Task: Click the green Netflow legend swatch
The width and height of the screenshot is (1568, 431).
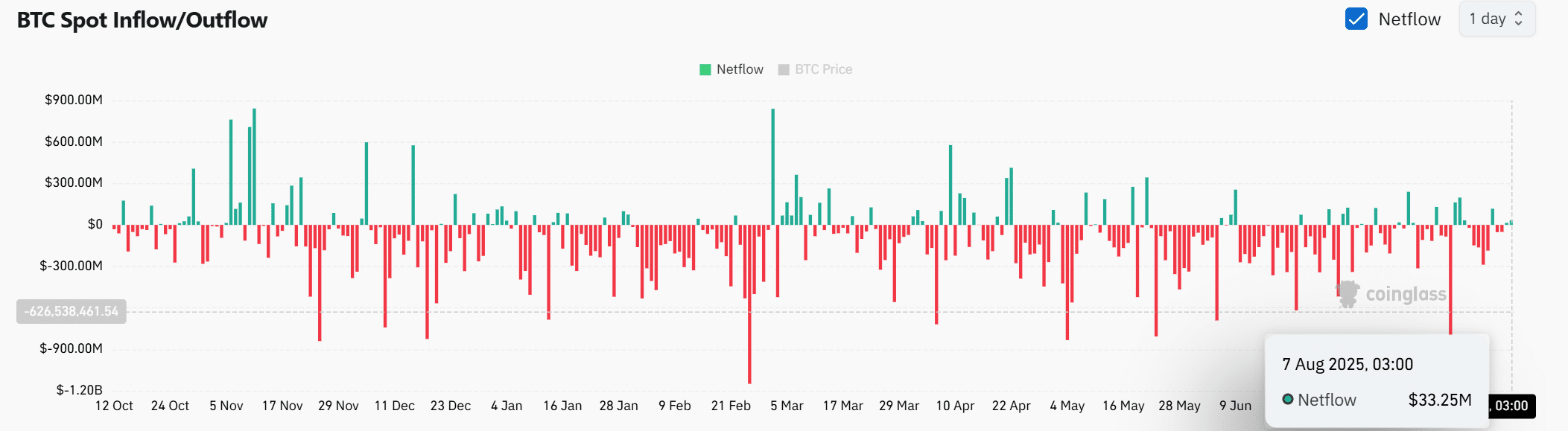Action: point(705,69)
